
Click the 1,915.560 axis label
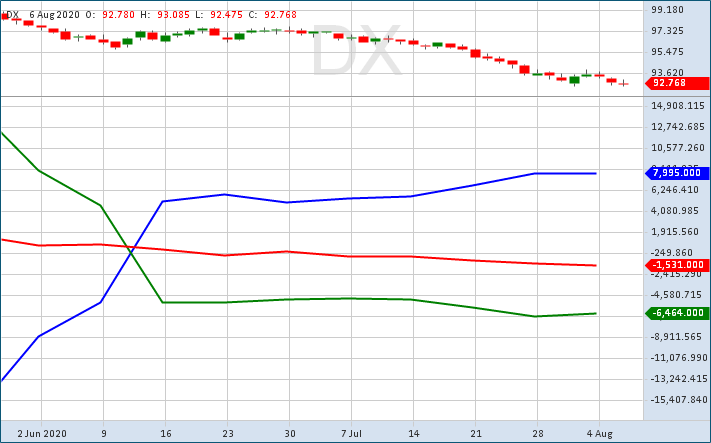[675, 232]
